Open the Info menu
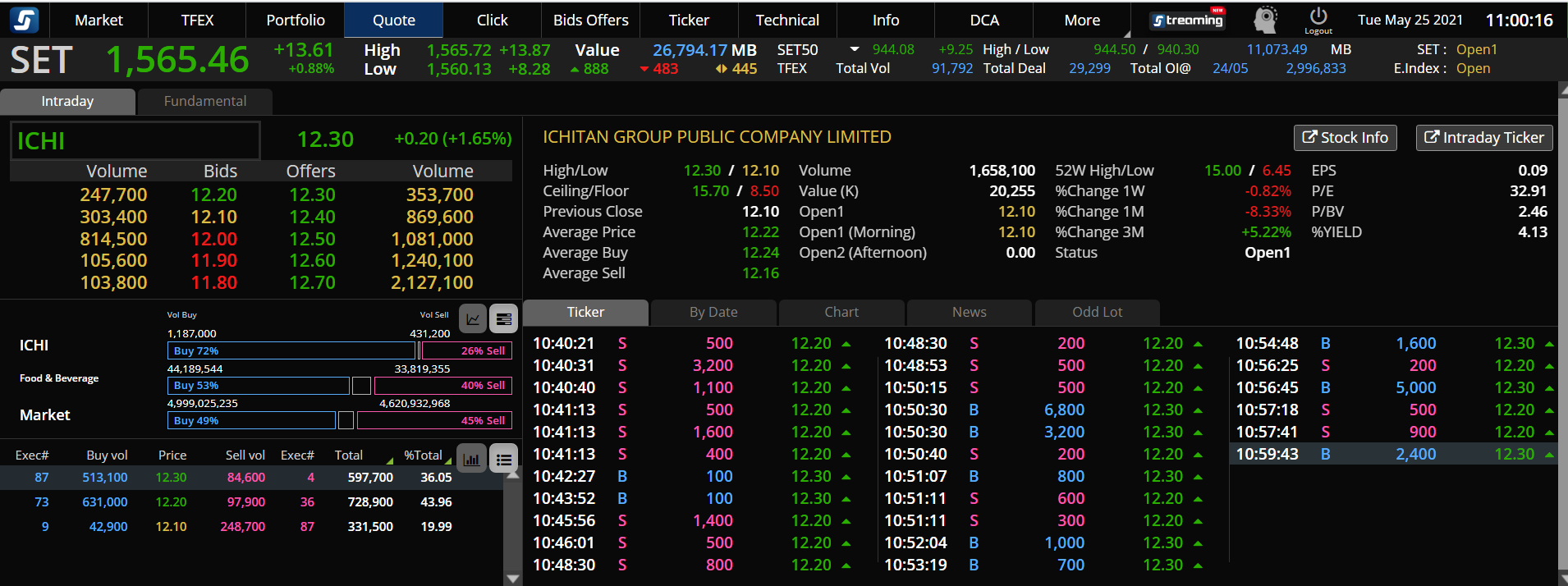The height and width of the screenshot is (586, 1568). pos(886,20)
